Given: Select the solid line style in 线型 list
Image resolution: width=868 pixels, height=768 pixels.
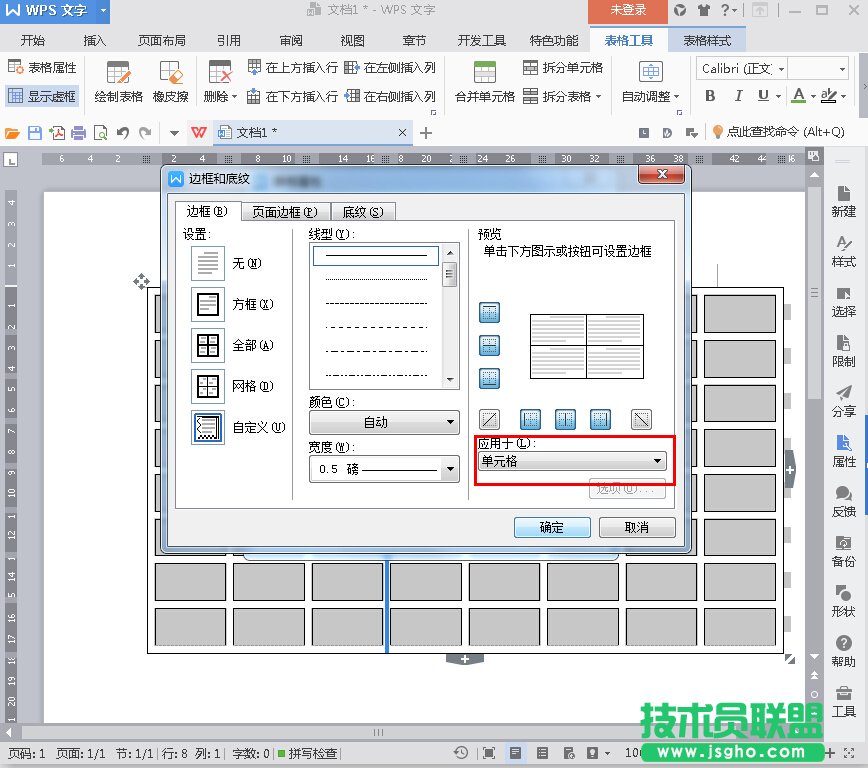Looking at the screenshot, I should [376, 256].
